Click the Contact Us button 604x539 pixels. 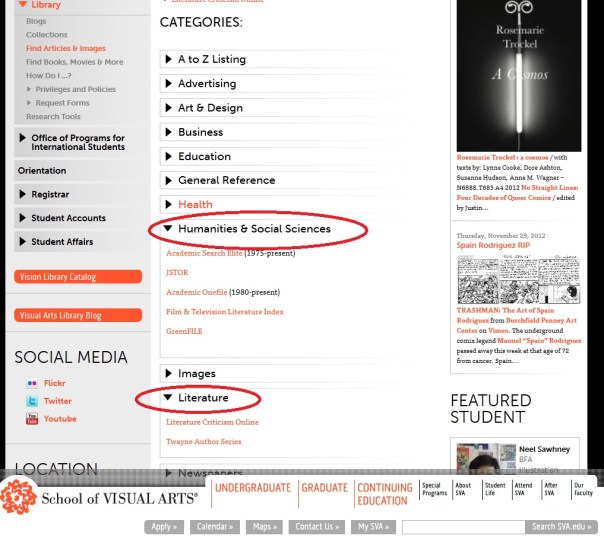(x=317, y=527)
